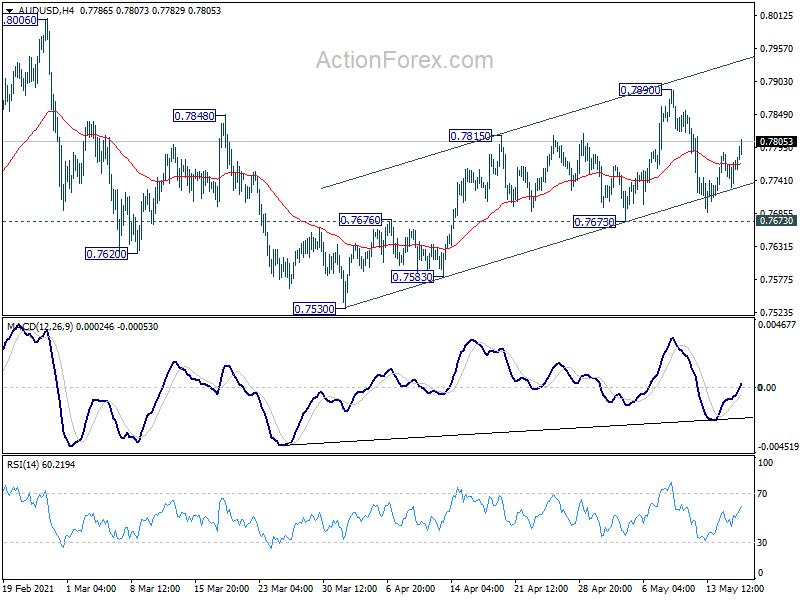
Task: Click the 0.75775 price axis value
Action: point(777,280)
